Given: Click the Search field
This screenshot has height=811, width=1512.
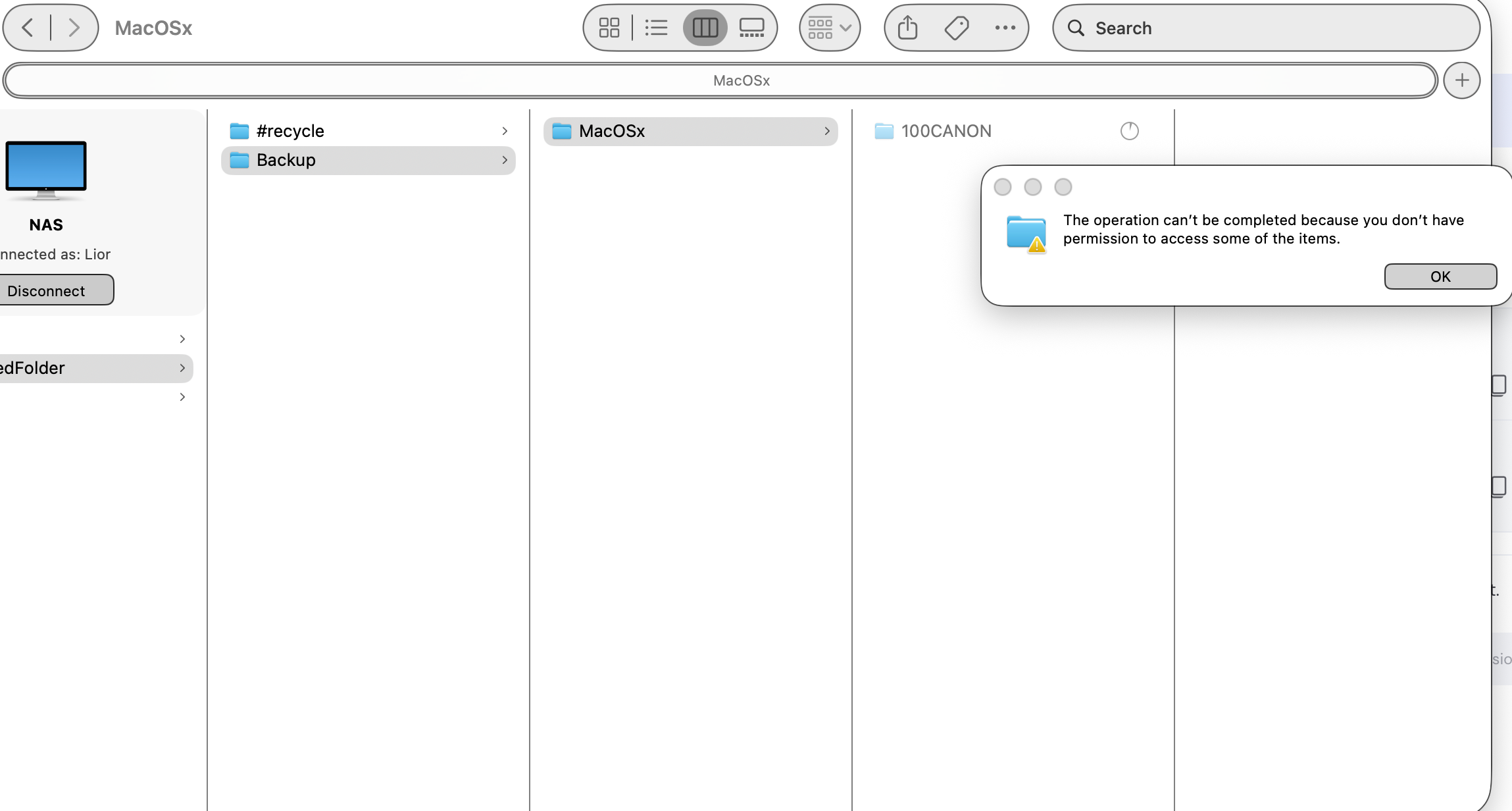Looking at the screenshot, I should pos(1266,28).
